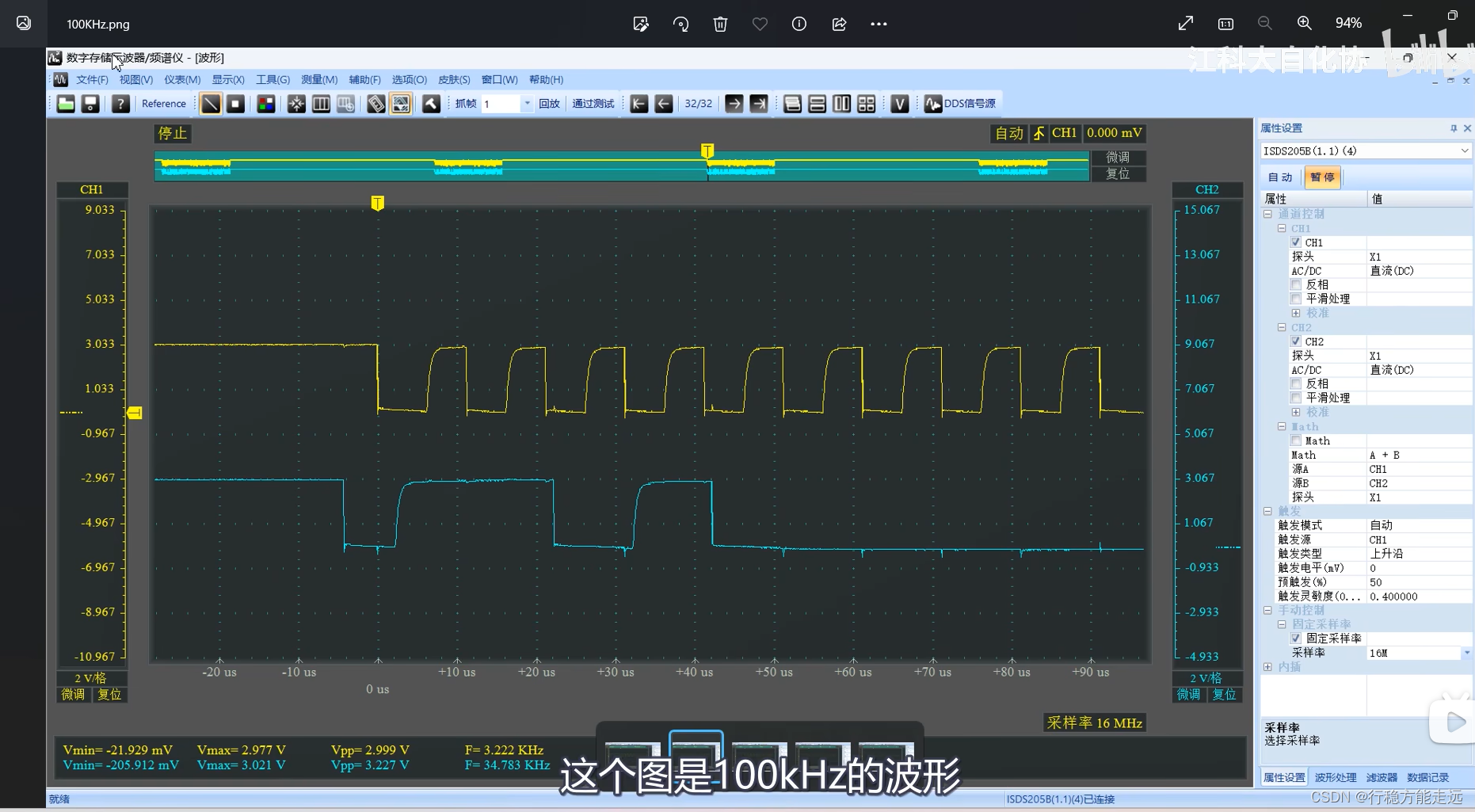Jump to first frame arrow icon
The height and width of the screenshot is (812, 1475).
click(x=639, y=104)
